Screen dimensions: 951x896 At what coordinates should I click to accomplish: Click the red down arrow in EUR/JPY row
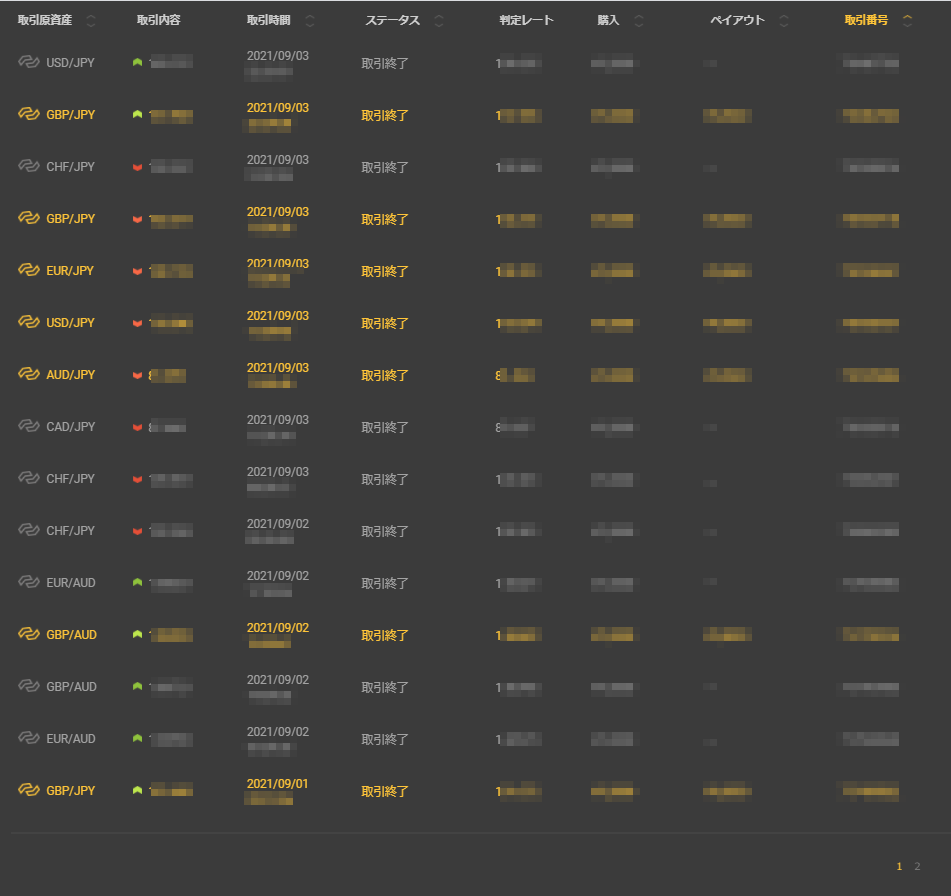[x=137, y=271]
